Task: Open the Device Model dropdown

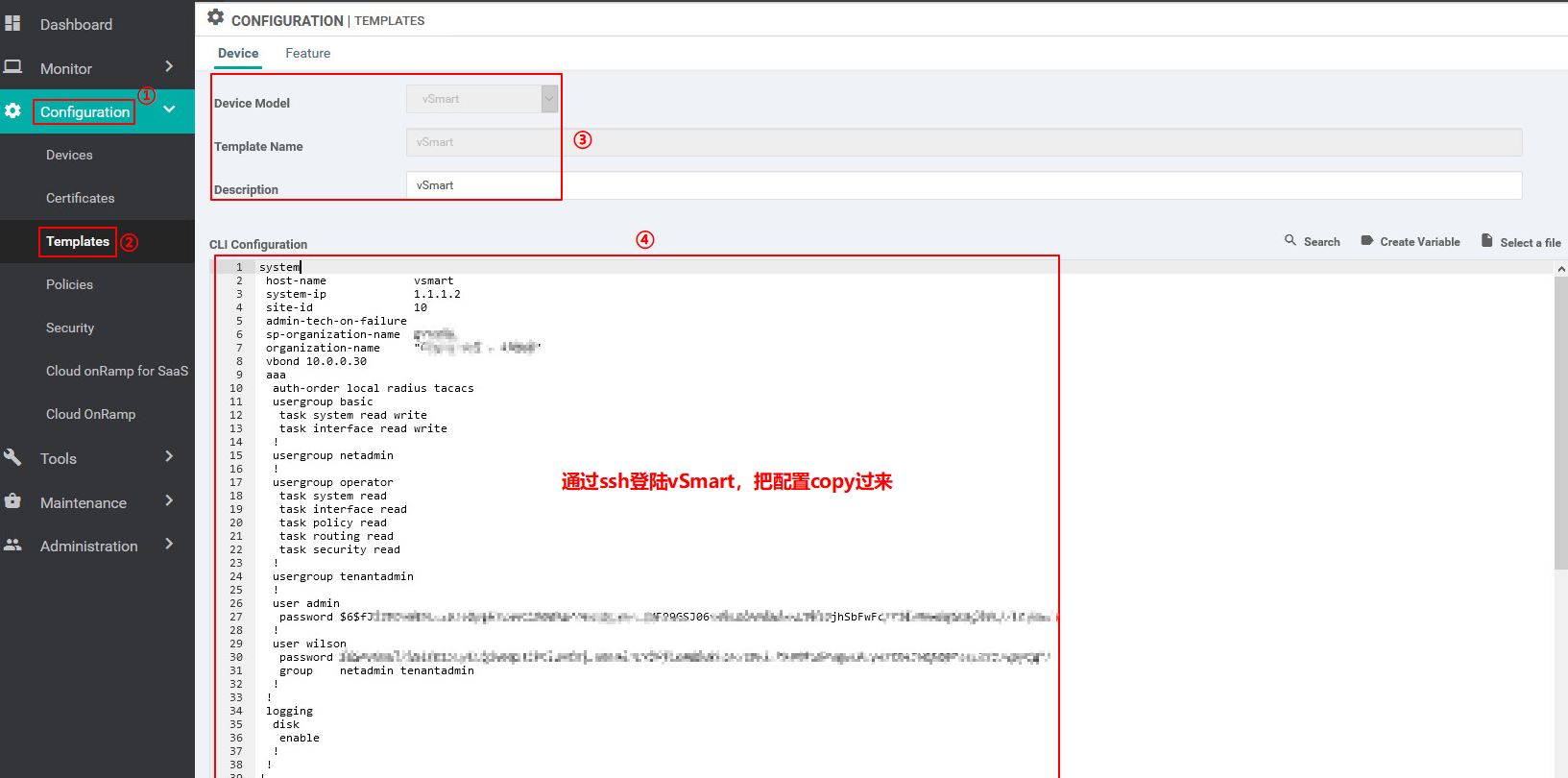Action: (482, 99)
